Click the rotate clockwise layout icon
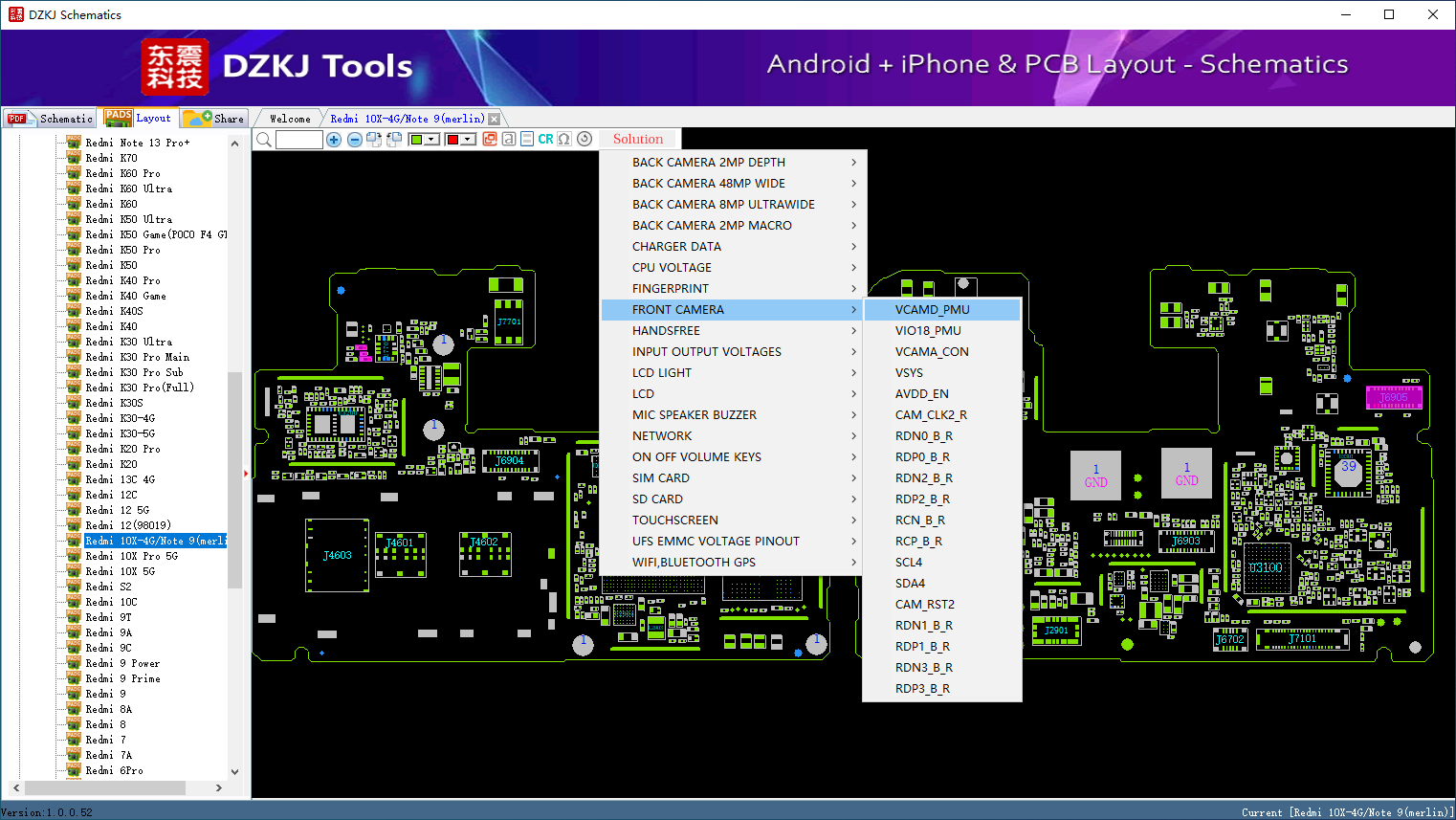 coord(374,140)
